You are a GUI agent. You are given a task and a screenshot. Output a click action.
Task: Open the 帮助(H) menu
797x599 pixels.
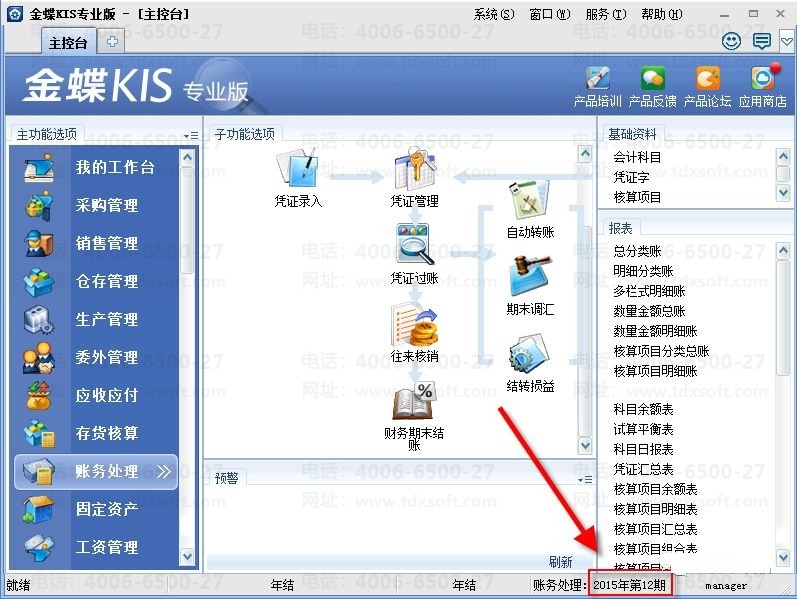coord(661,14)
